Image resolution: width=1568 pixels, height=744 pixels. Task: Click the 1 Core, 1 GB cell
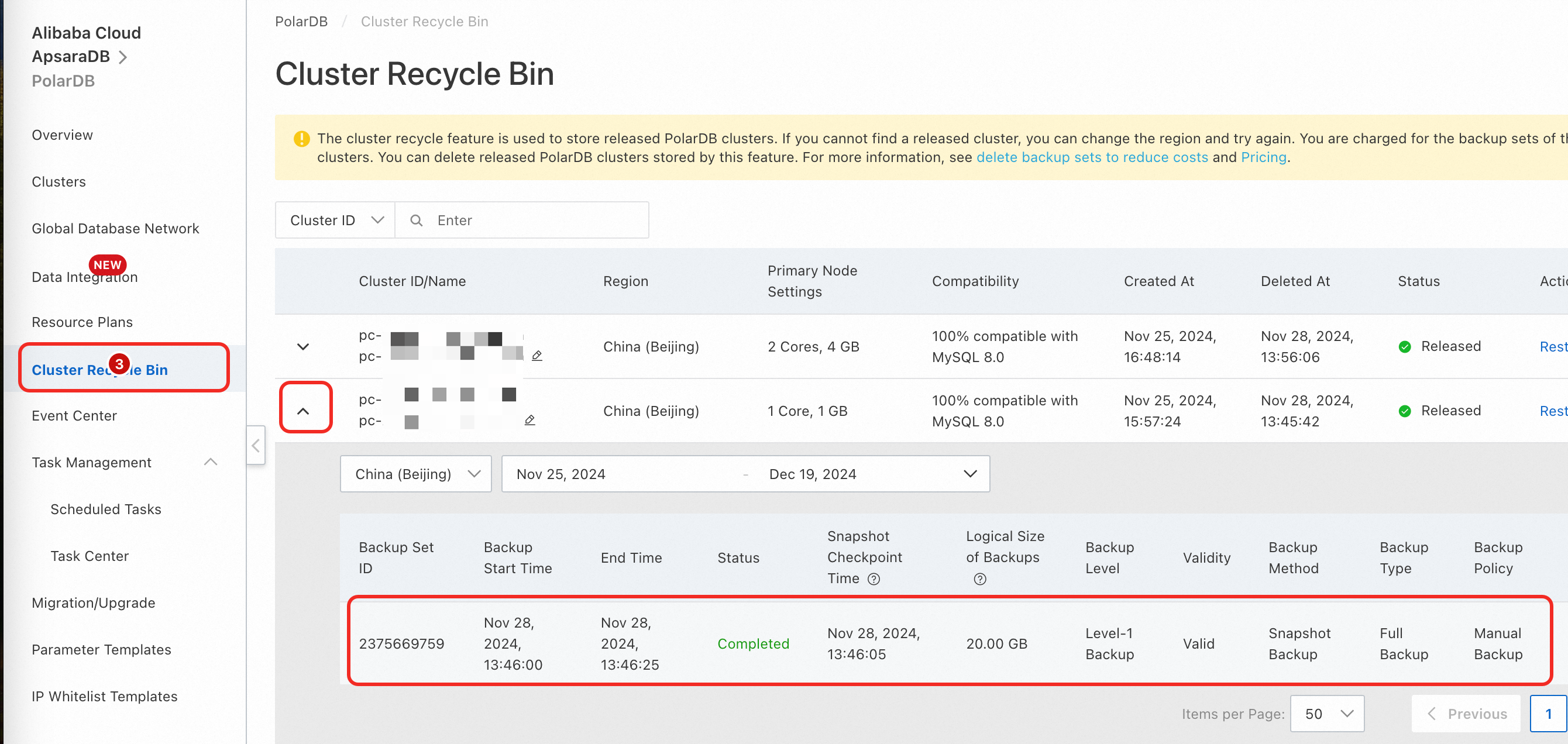coord(807,411)
